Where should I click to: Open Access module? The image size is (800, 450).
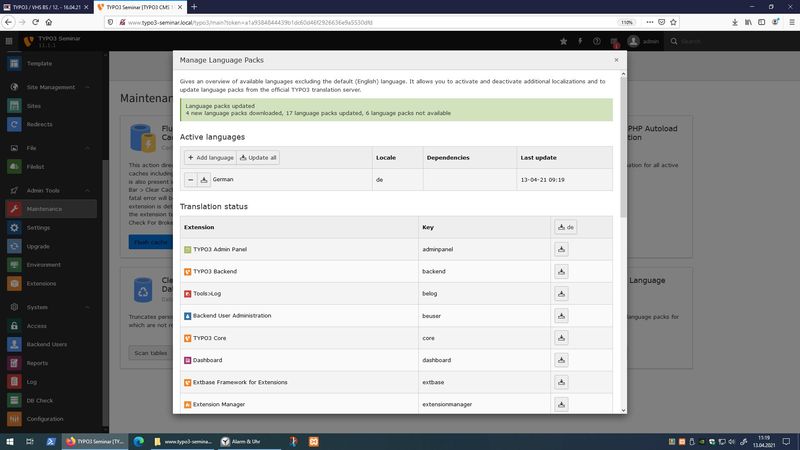[51, 326]
